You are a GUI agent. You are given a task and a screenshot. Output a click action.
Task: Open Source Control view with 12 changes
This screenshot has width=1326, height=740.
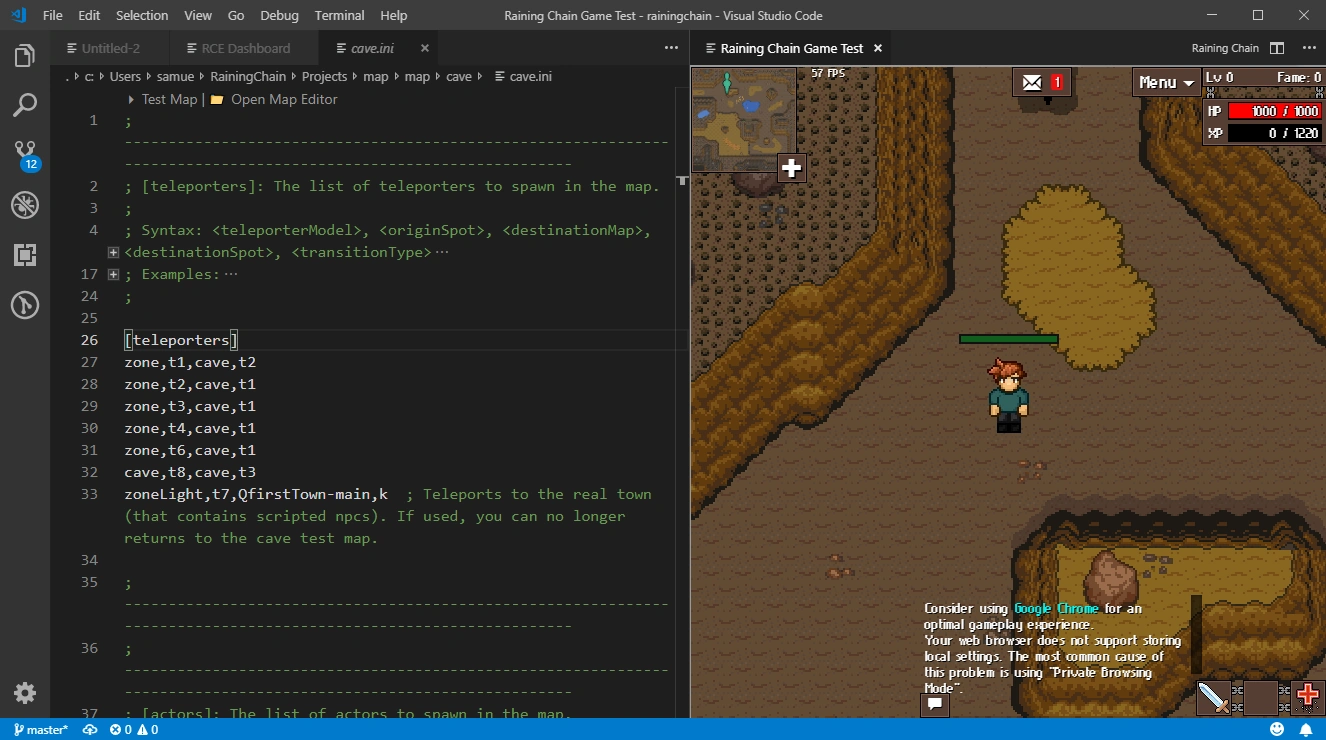[25, 155]
